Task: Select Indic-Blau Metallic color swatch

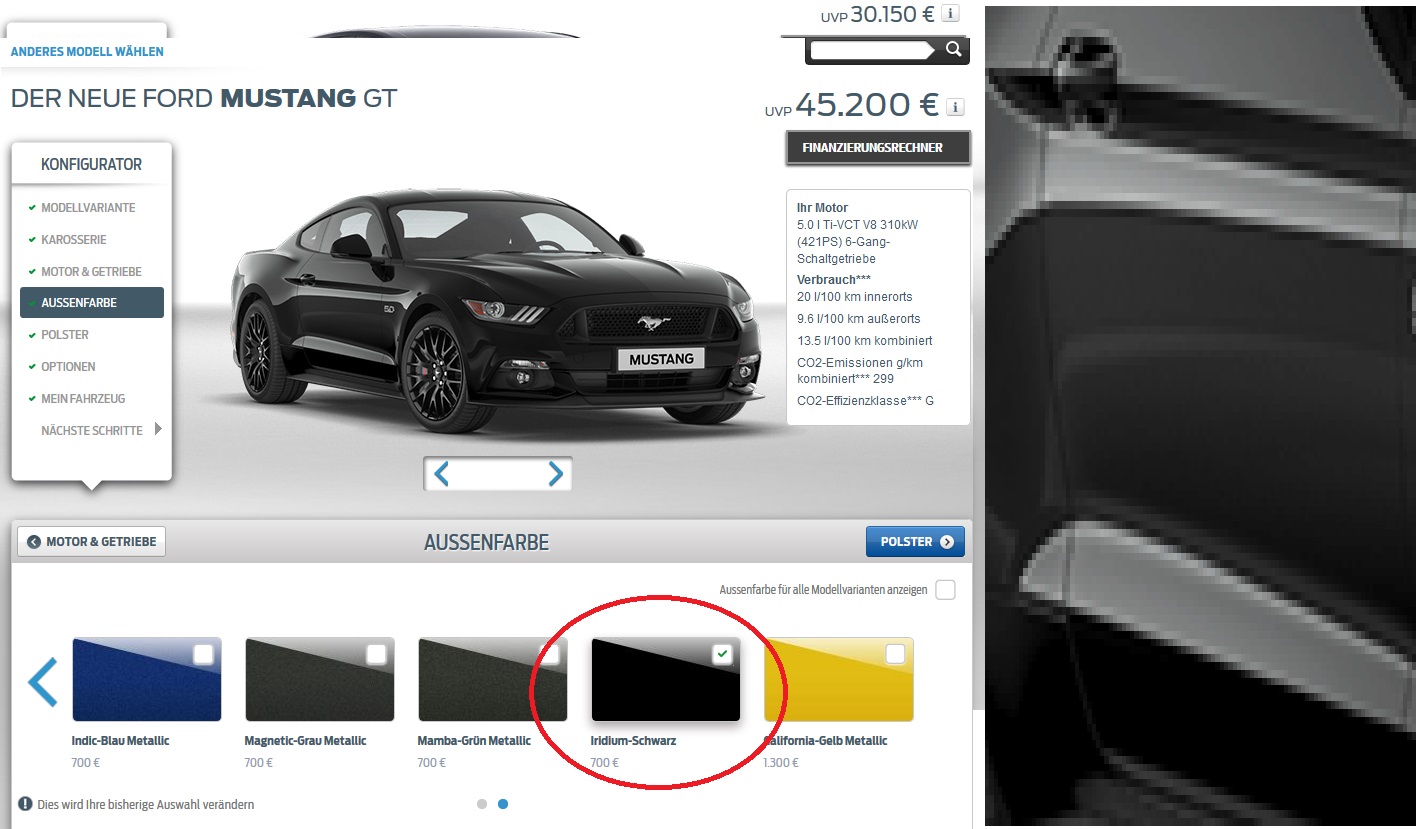Action: point(147,680)
